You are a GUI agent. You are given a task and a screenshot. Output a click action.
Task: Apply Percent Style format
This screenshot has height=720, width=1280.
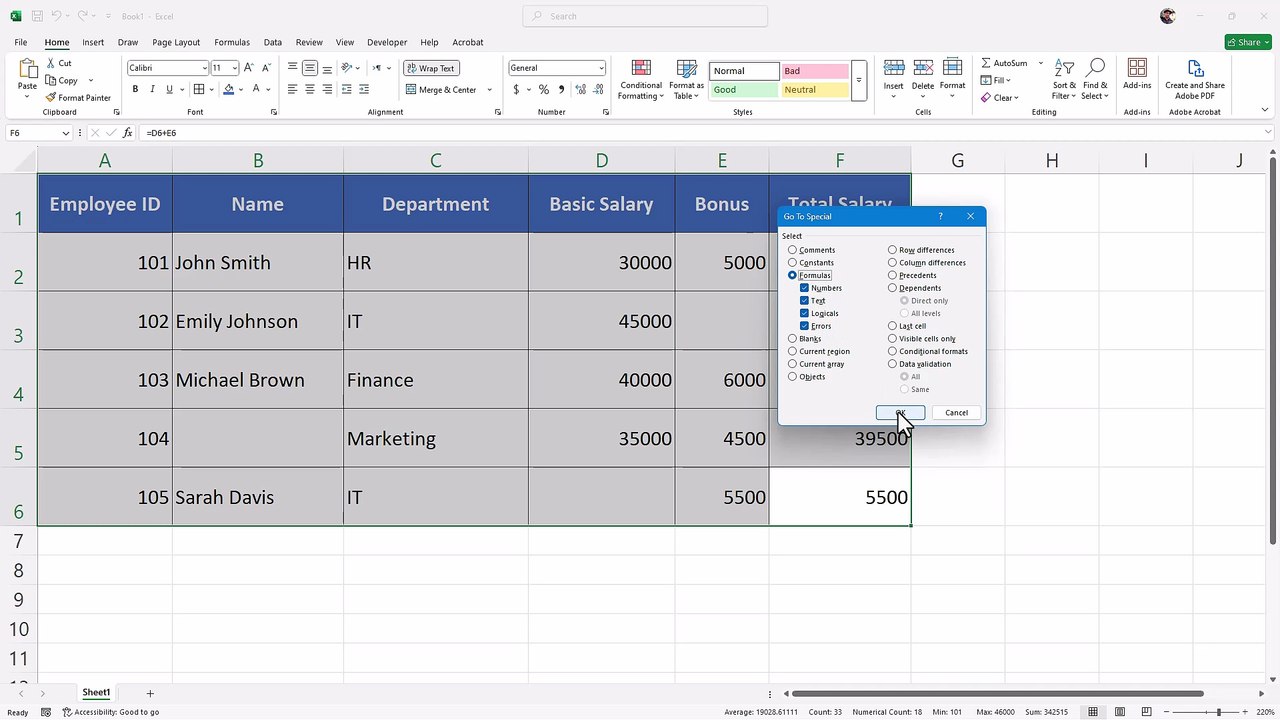tap(544, 89)
